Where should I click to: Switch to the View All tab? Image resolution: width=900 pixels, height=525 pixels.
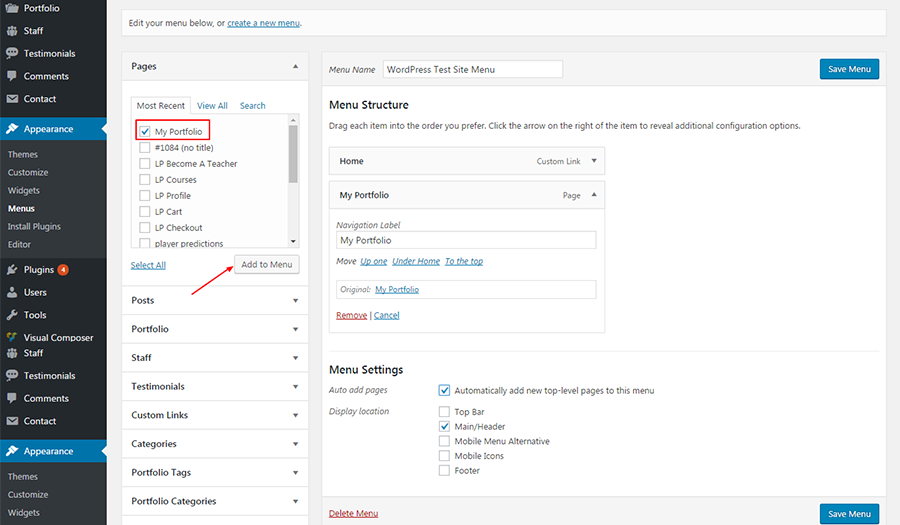coord(212,106)
